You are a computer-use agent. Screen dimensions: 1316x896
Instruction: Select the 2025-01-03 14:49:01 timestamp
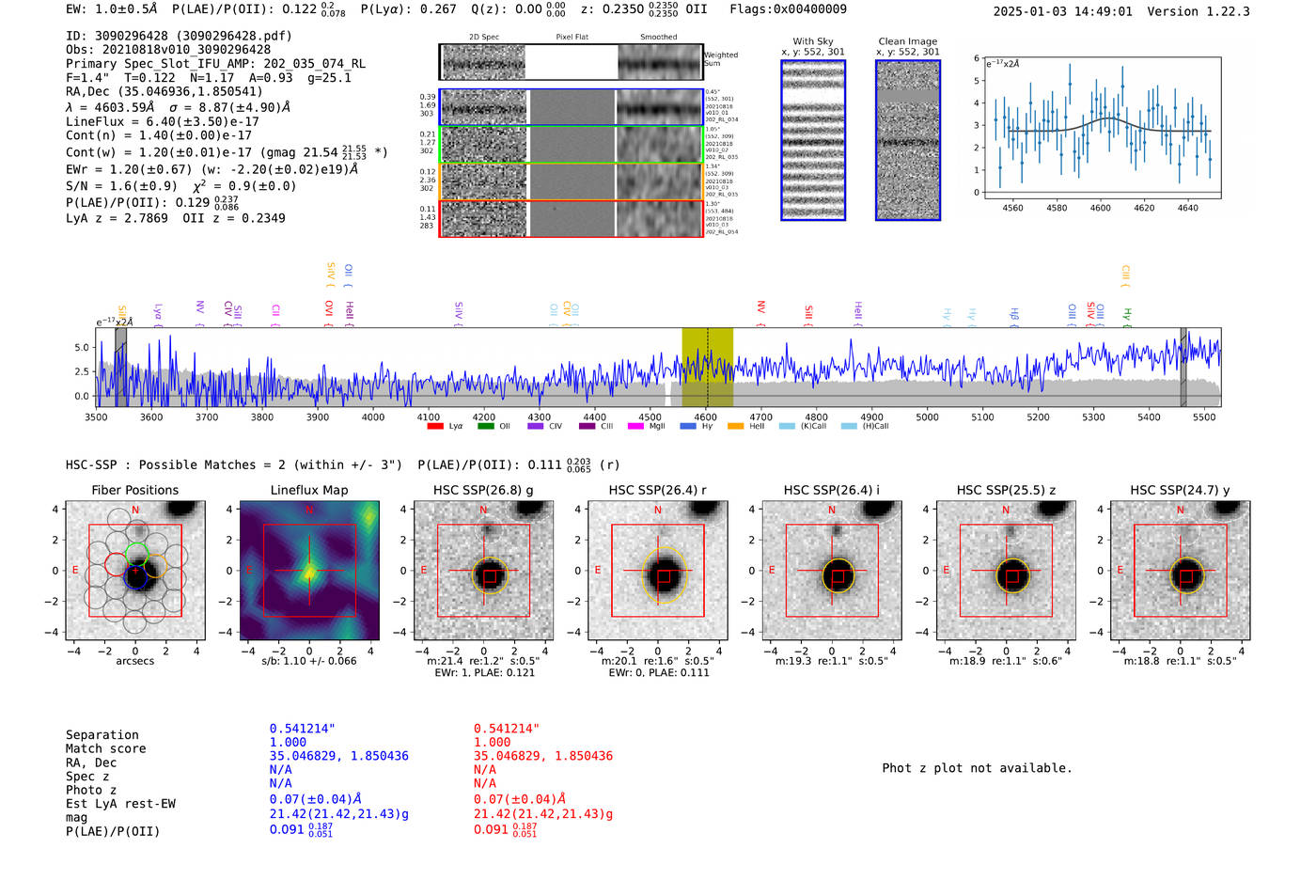pyautogui.click(x=1062, y=11)
